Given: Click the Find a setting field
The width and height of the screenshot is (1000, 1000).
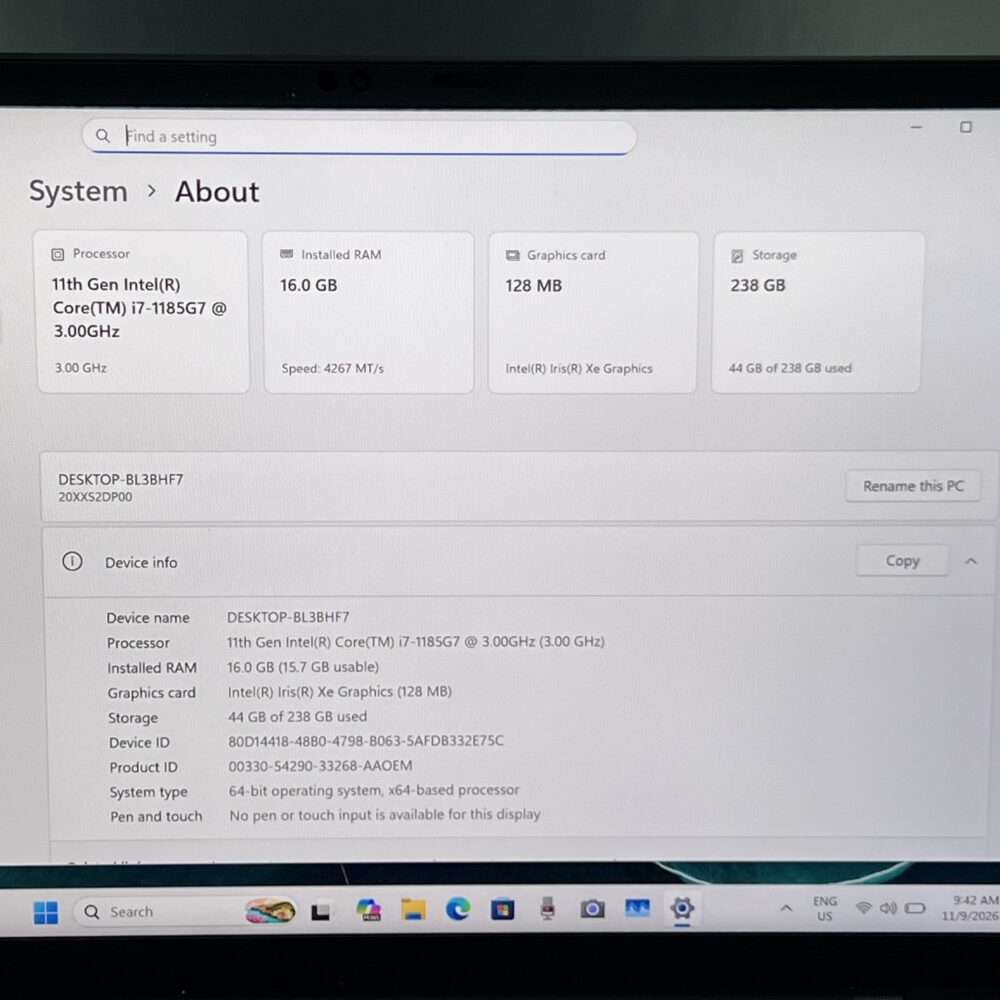Looking at the screenshot, I should (x=359, y=136).
